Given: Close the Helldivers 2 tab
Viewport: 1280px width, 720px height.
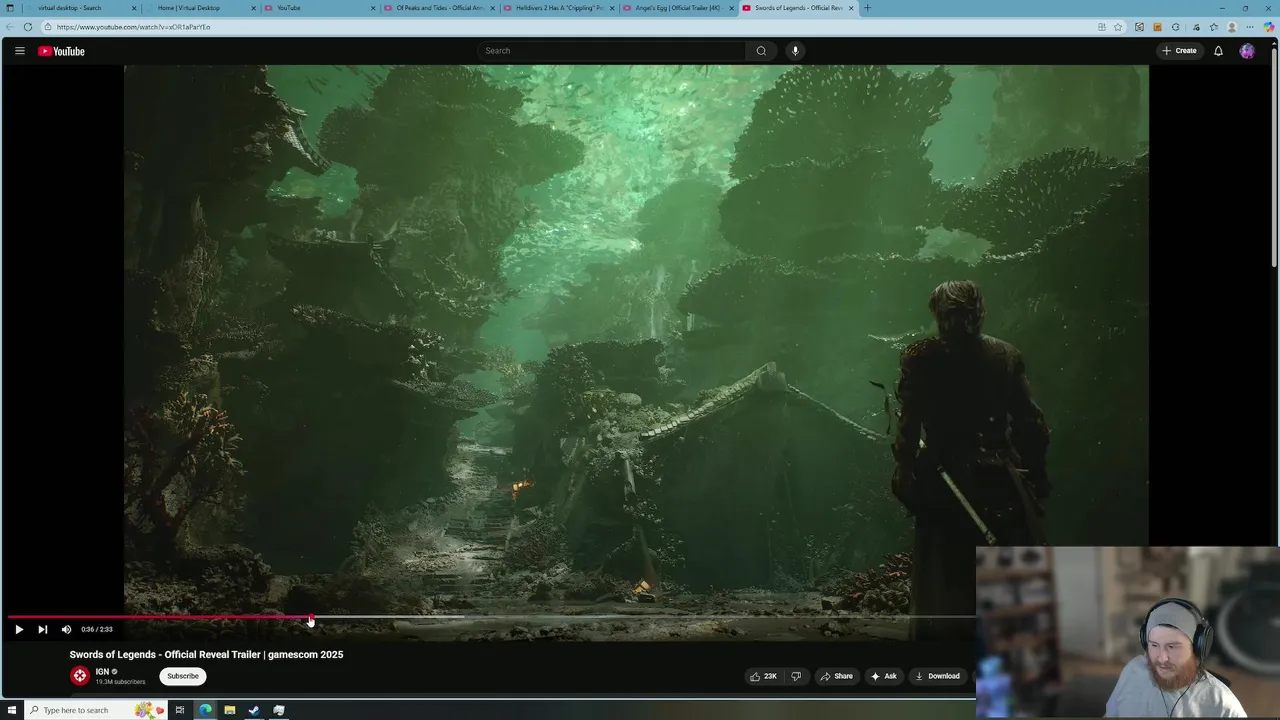Looking at the screenshot, I should [x=611, y=8].
